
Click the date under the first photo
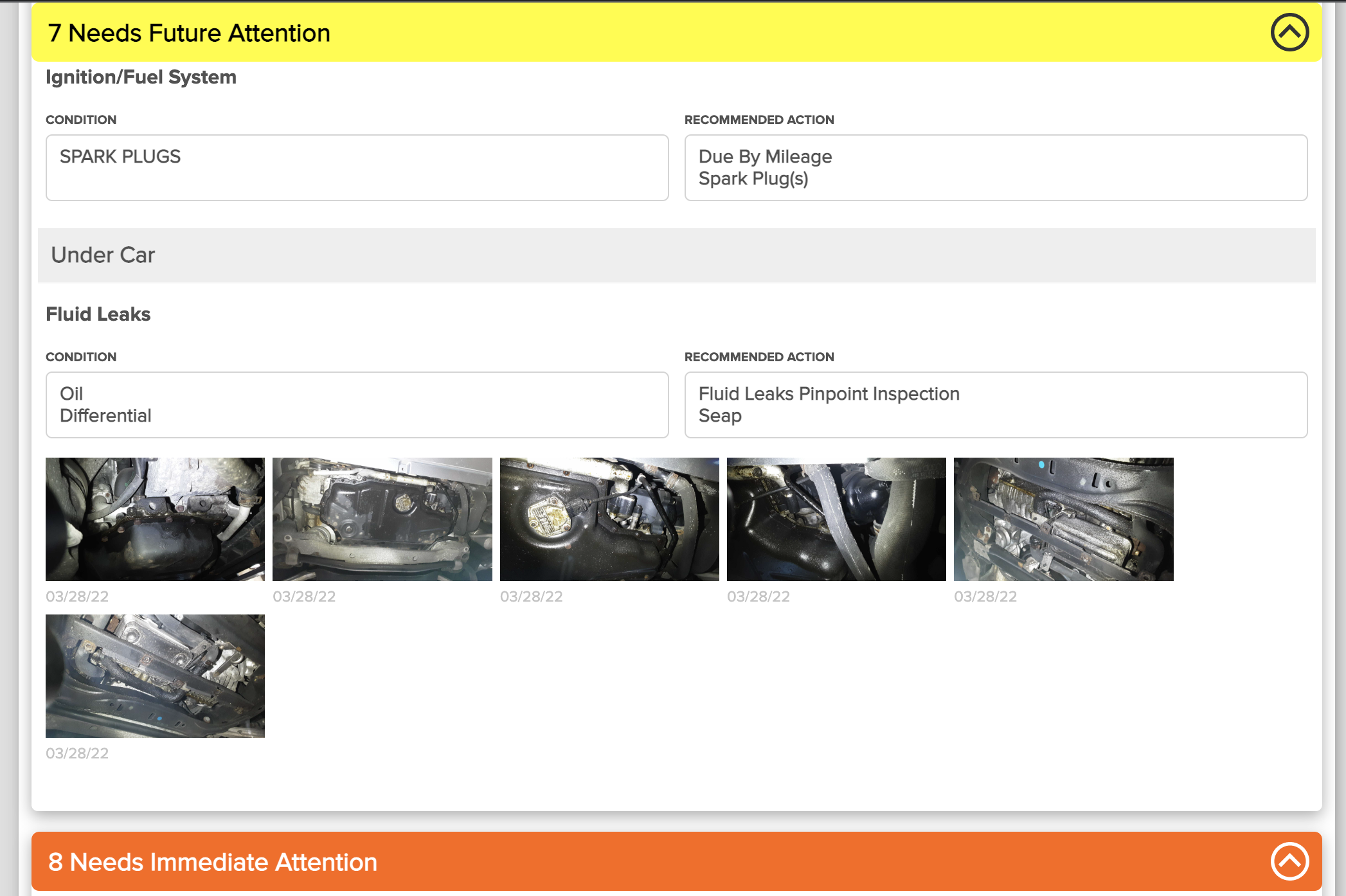click(x=77, y=596)
